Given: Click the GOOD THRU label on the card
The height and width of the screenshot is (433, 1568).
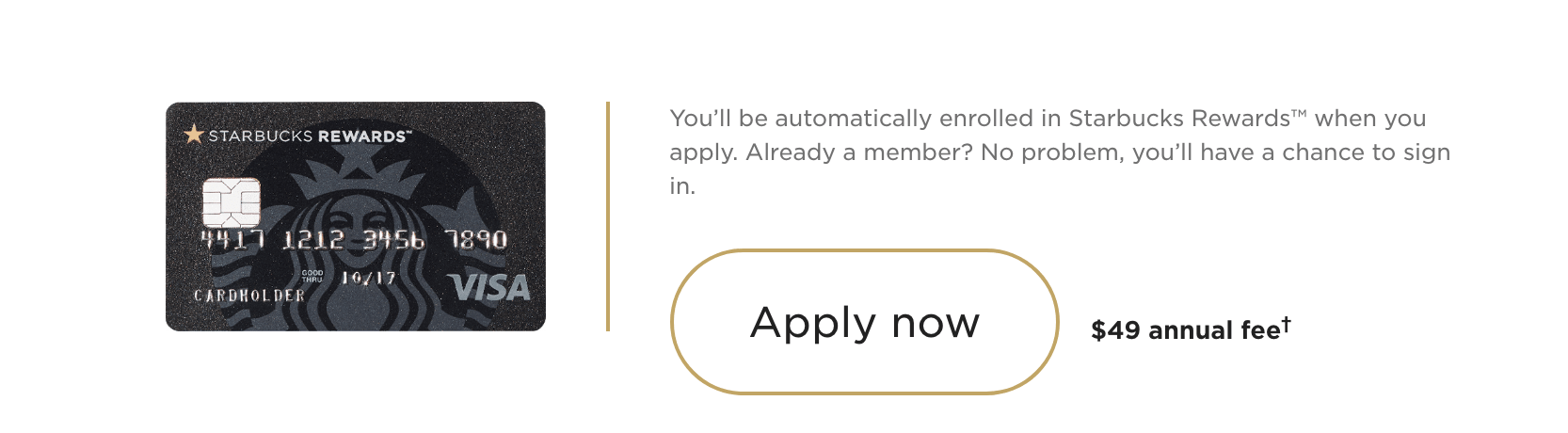Looking at the screenshot, I should 312,276.
